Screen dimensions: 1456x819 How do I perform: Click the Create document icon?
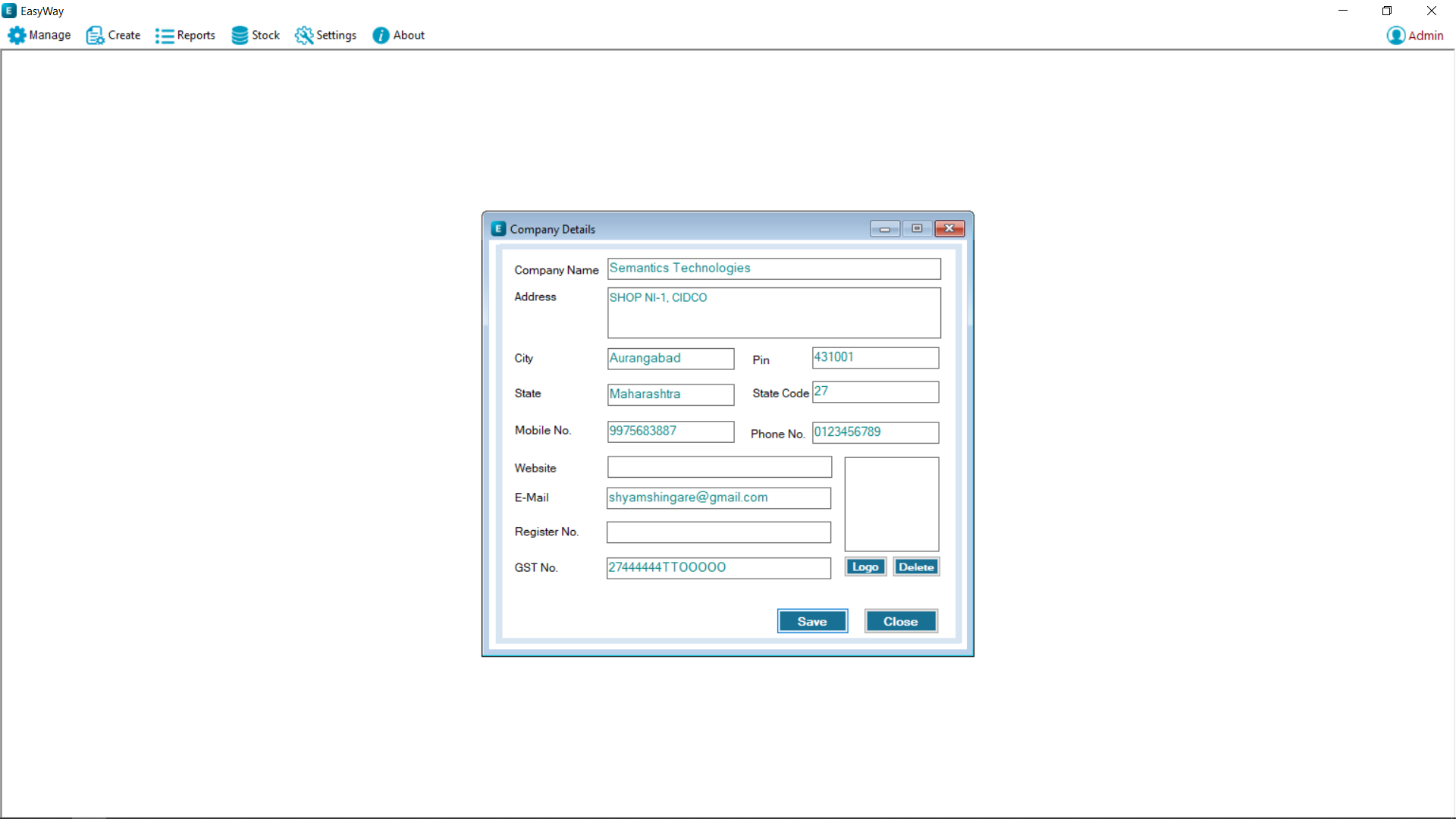(95, 36)
